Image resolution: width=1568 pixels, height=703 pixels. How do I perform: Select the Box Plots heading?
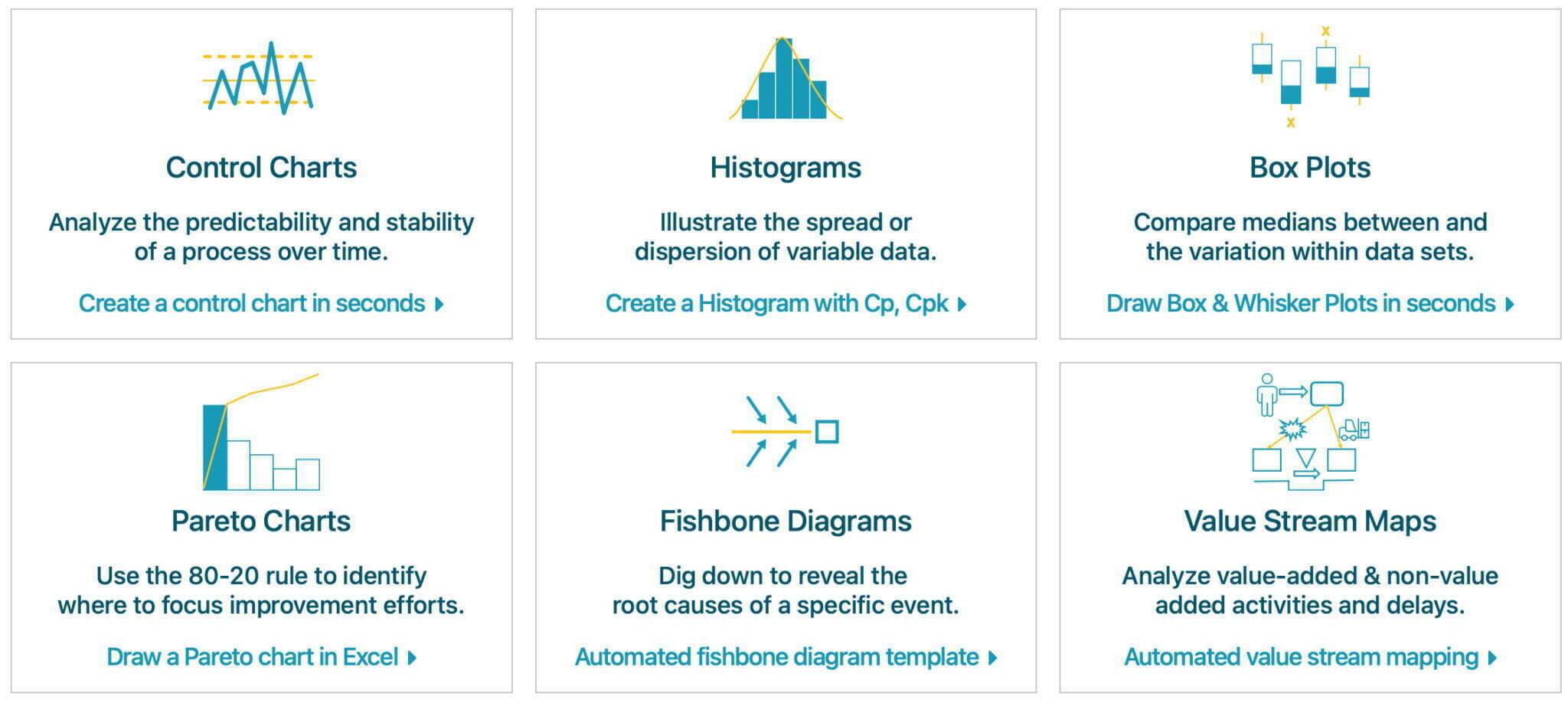tap(1310, 168)
